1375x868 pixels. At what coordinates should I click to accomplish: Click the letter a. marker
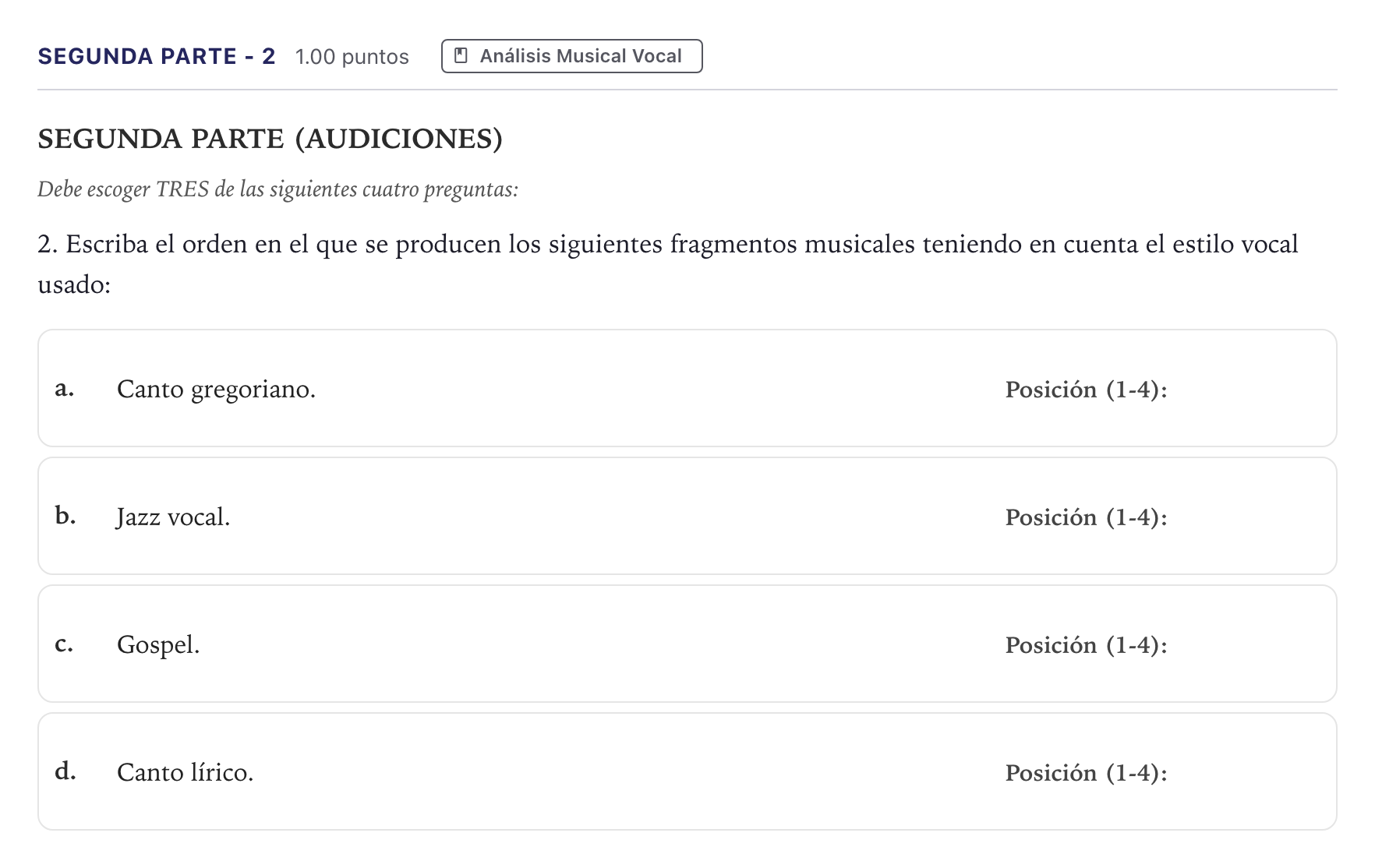65,388
